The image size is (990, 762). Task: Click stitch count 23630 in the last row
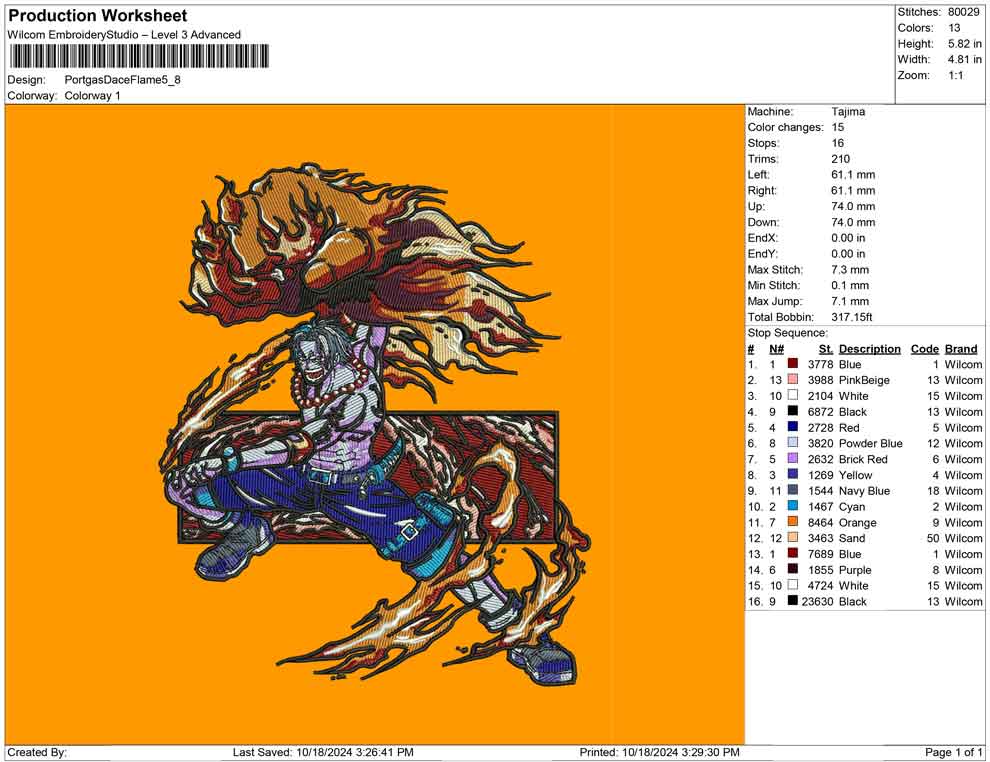coord(817,601)
